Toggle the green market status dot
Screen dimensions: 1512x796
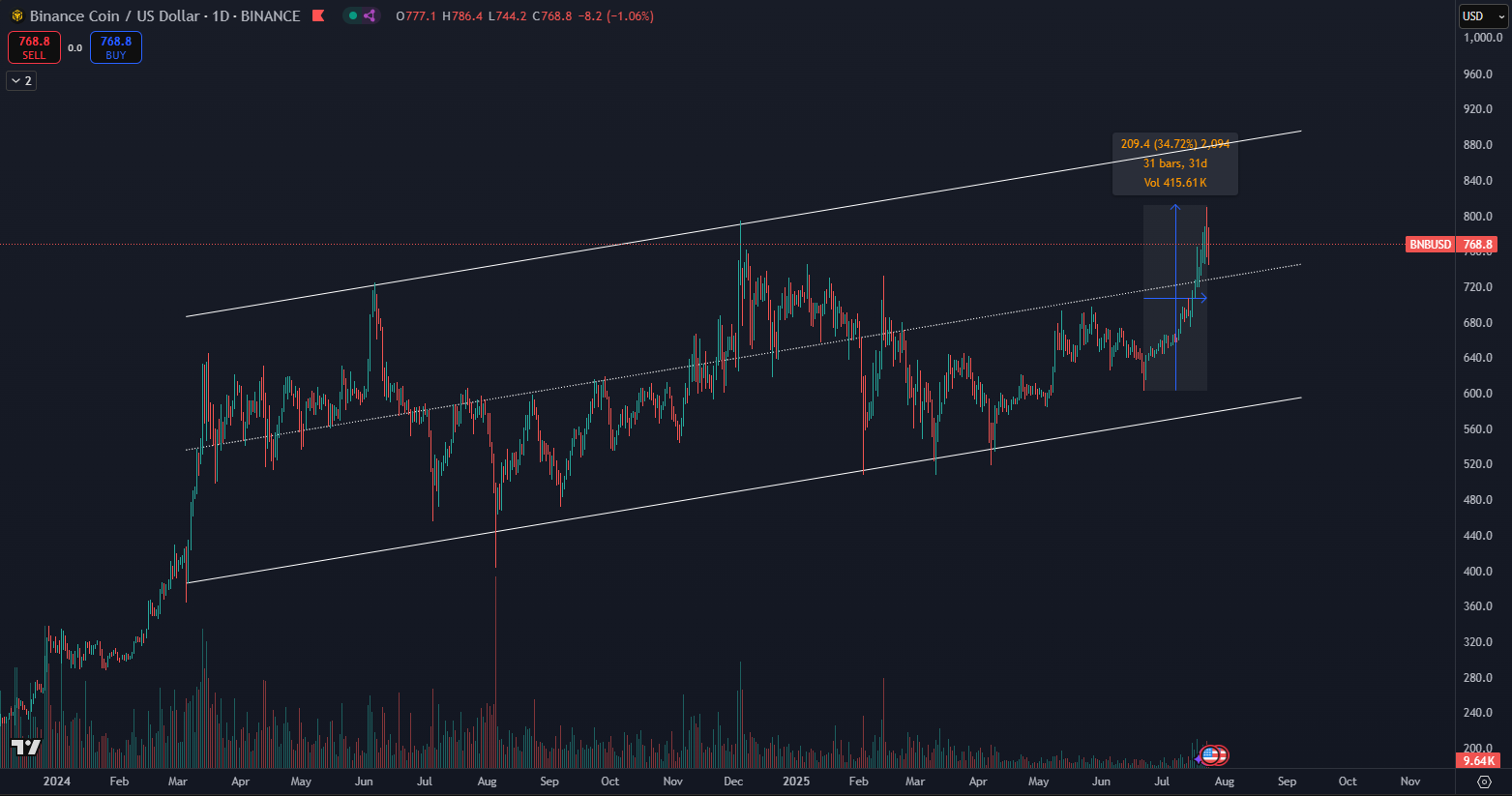(353, 15)
